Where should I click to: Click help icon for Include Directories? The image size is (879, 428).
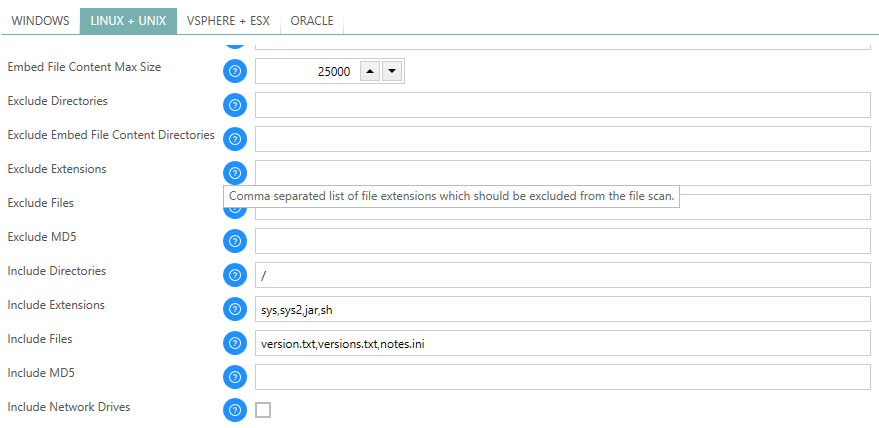tap(235, 275)
